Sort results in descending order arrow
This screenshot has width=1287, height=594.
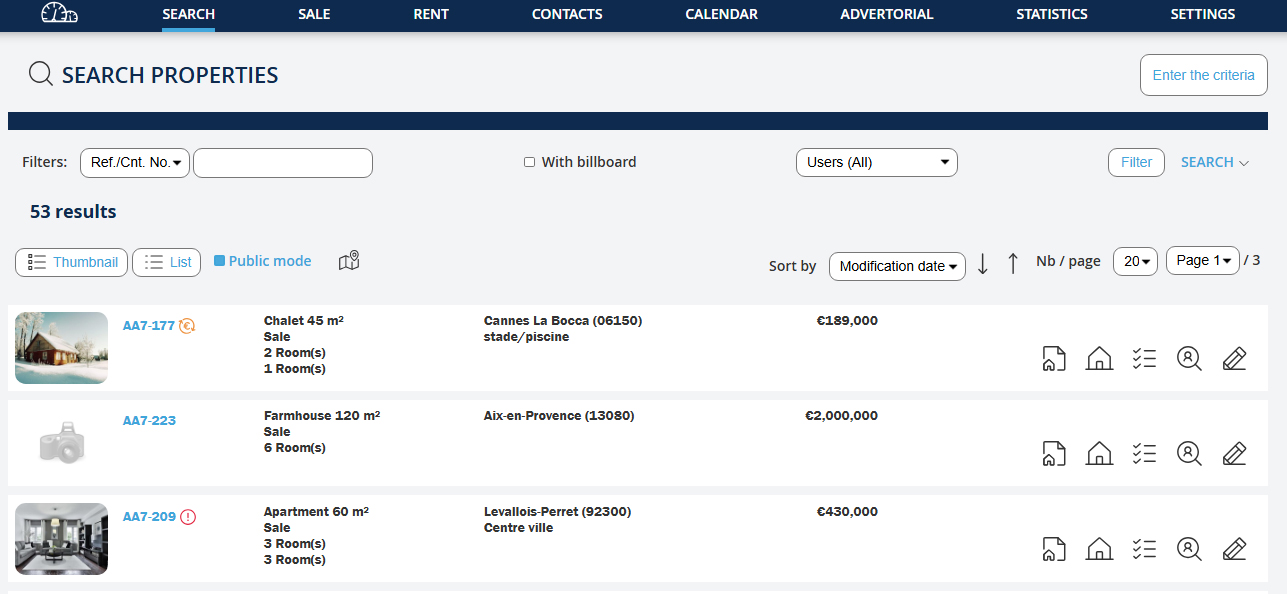pos(982,264)
